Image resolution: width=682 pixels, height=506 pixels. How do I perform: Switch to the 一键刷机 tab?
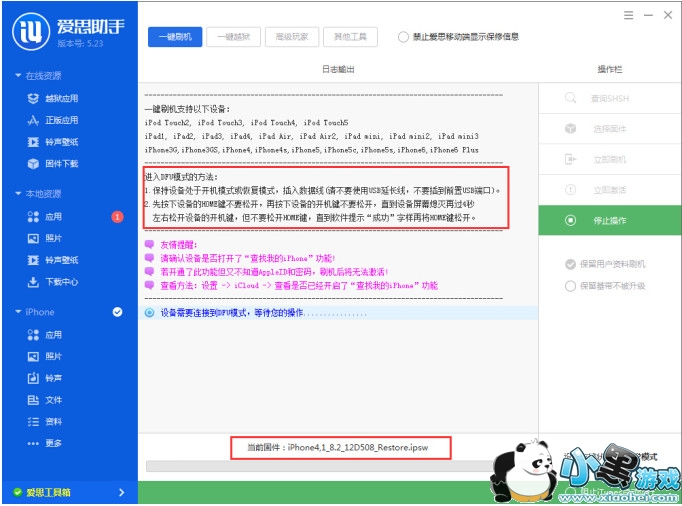[175, 37]
